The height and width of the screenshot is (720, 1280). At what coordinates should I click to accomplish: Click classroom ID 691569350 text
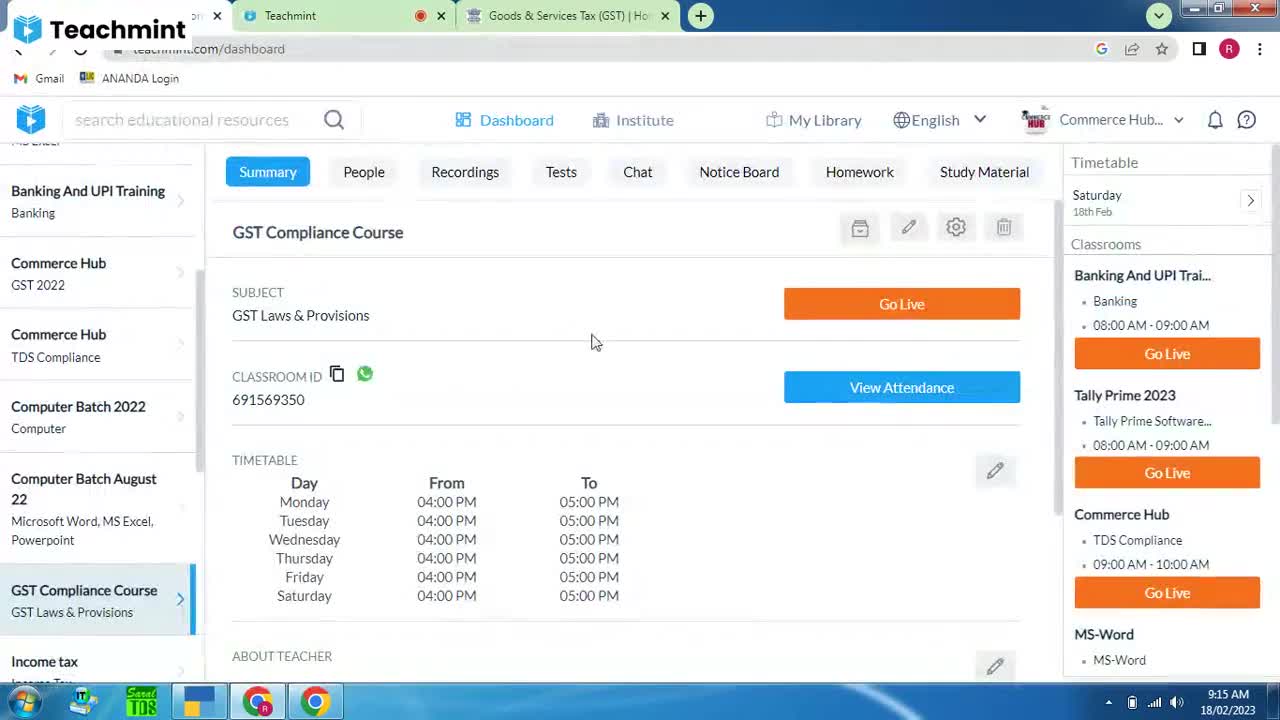(x=268, y=400)
